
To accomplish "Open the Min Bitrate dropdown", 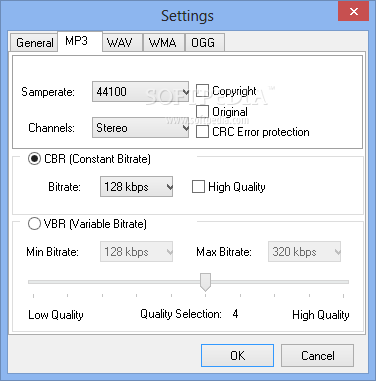I will click(136, 252).
